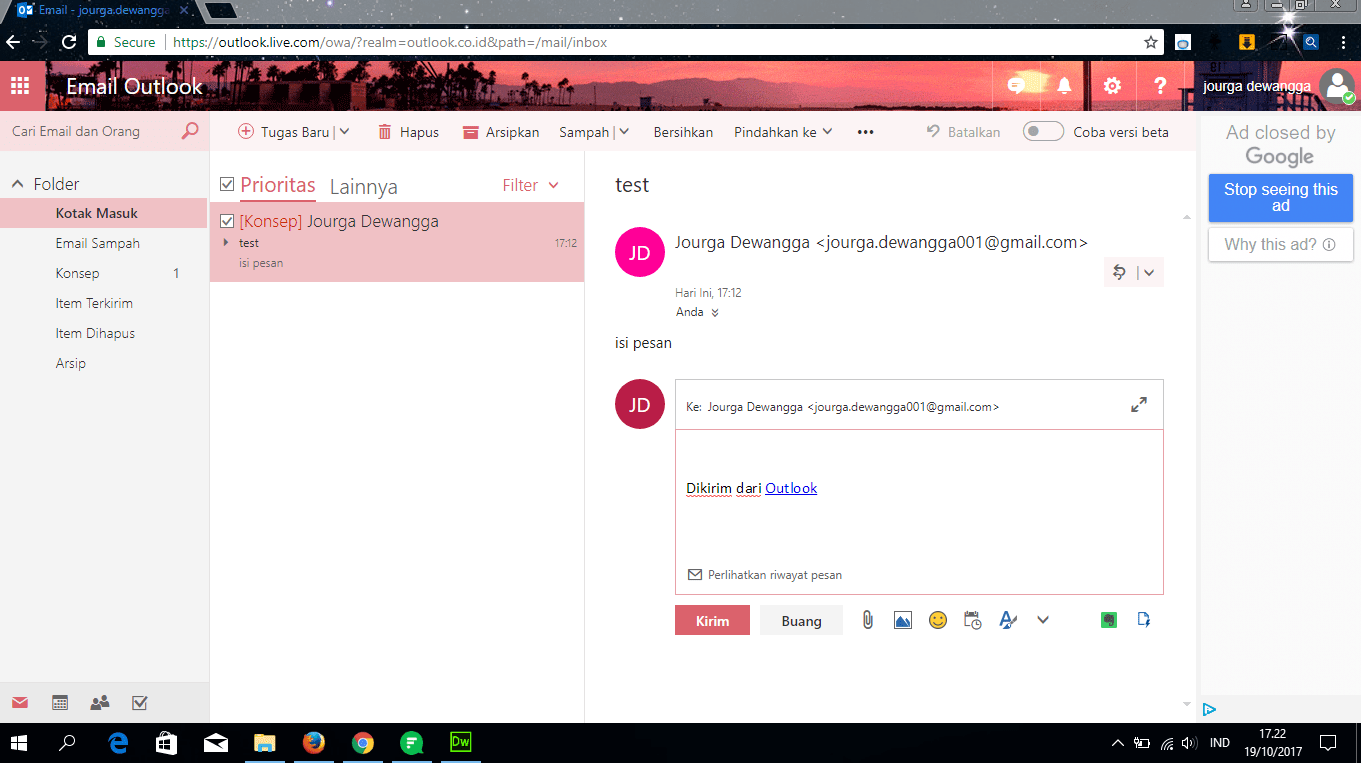Select the Lainnya tab

click(364, 187)
